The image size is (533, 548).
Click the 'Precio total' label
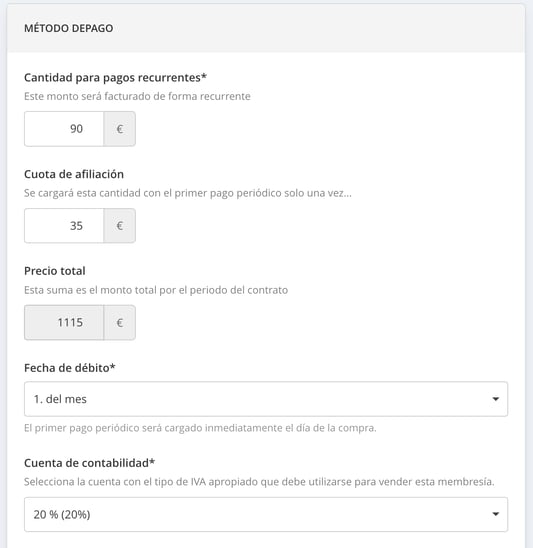[x=55, y=271]
